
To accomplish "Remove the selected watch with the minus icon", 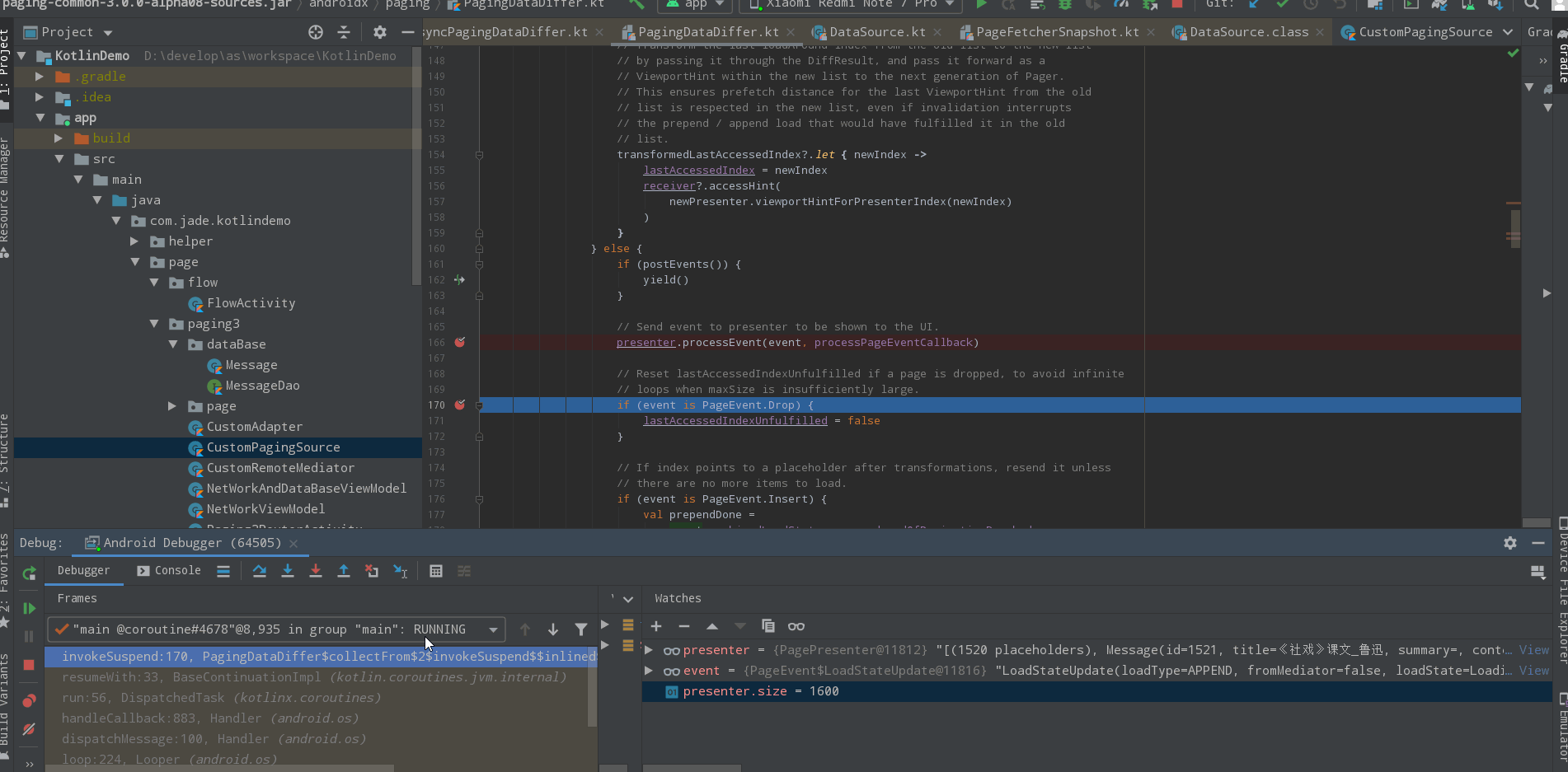I will click(684, 626).
